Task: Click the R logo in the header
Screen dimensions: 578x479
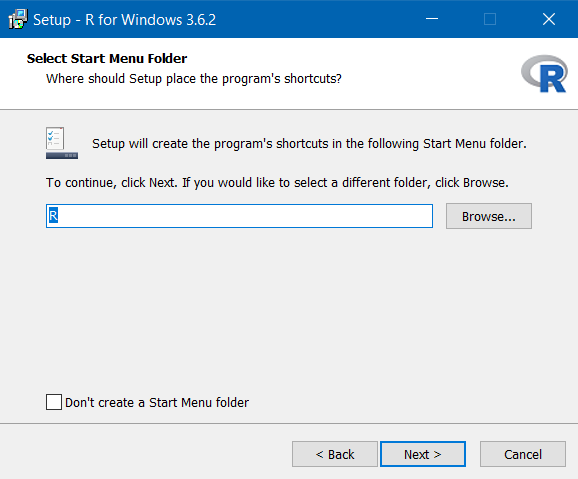Action: pyautogui.click(x=544, y=73)
